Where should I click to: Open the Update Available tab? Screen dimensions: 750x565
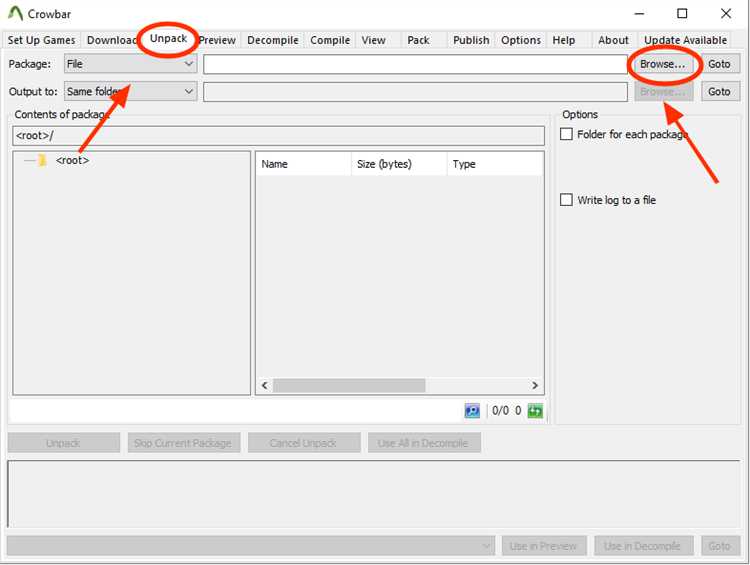(x=685, y=40)
